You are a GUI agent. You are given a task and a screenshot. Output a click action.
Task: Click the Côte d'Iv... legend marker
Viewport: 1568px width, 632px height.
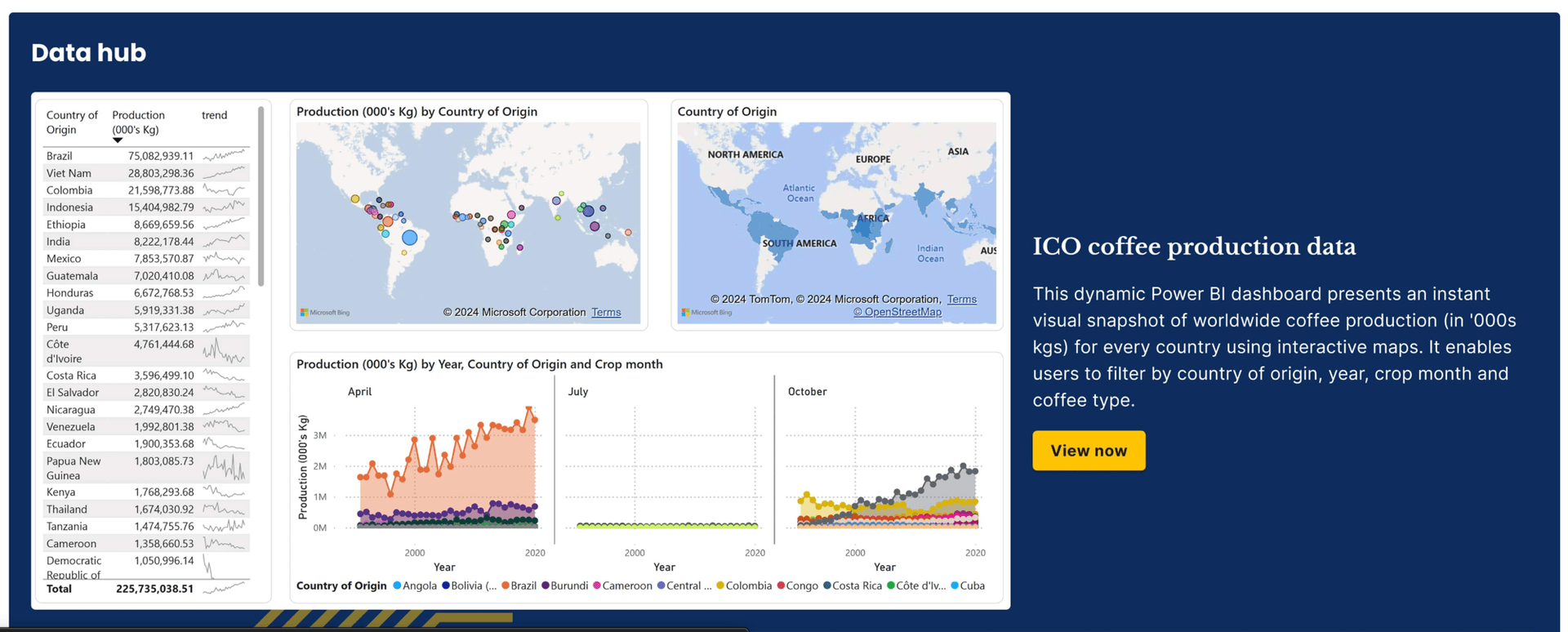tap(891, 585)
